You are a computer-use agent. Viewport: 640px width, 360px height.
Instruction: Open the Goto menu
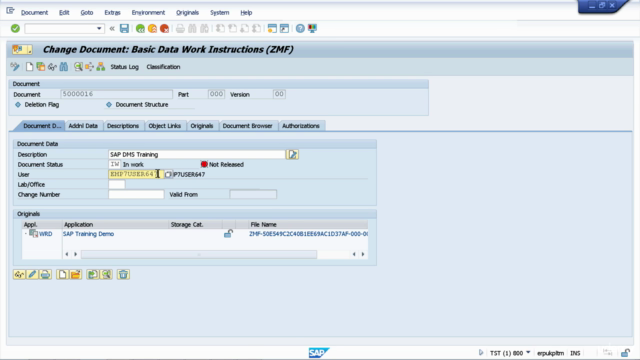pos(87,13)
